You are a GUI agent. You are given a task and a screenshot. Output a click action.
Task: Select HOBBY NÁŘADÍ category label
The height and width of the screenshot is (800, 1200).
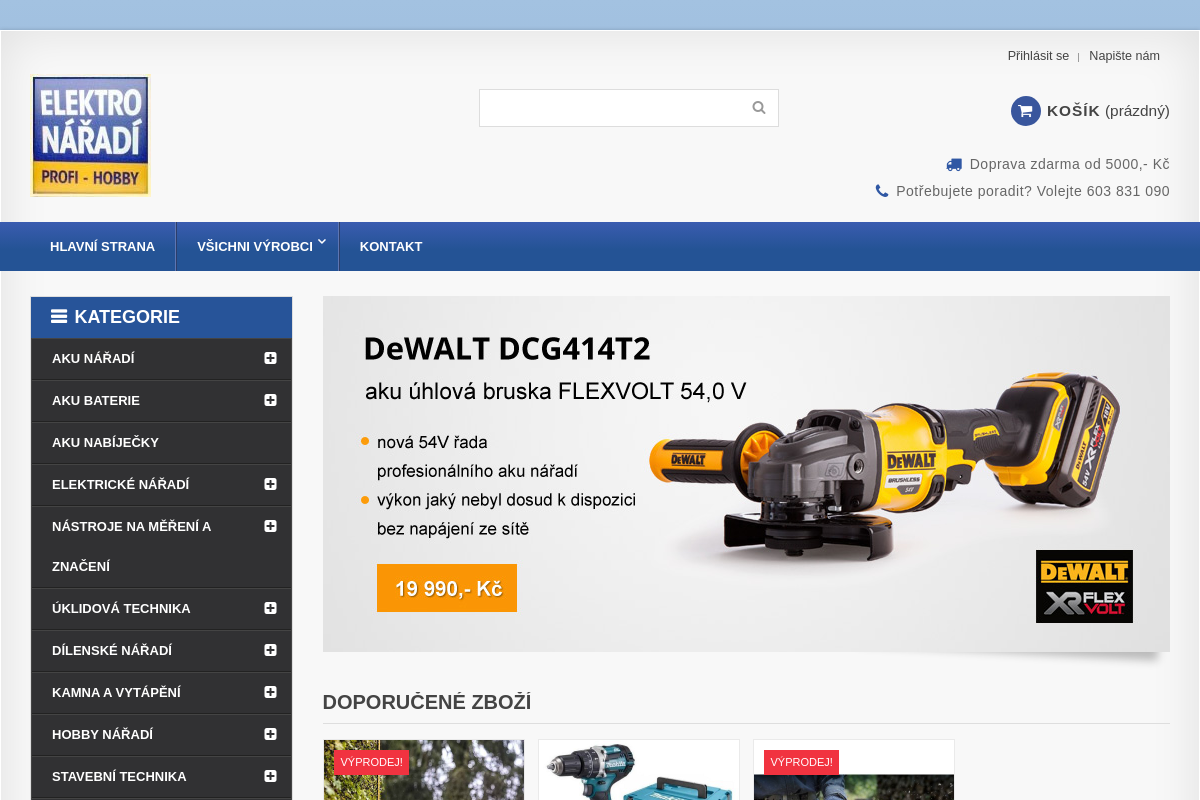(102, 734)
